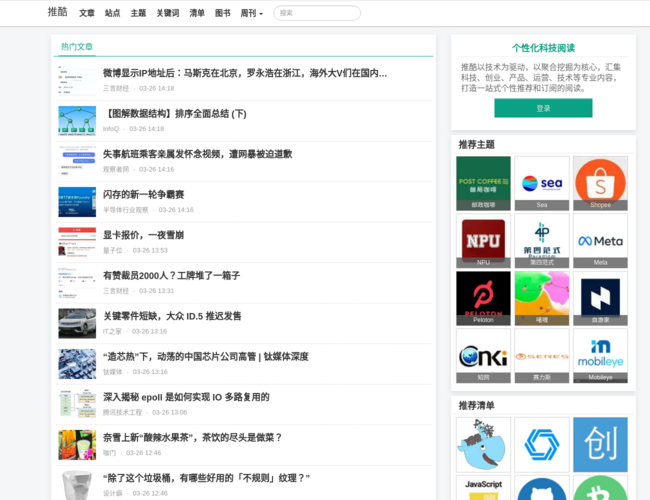Open article 深入揭秘 epoll 是如何实现 IO 多路复用的

click(x=186, y=397)
